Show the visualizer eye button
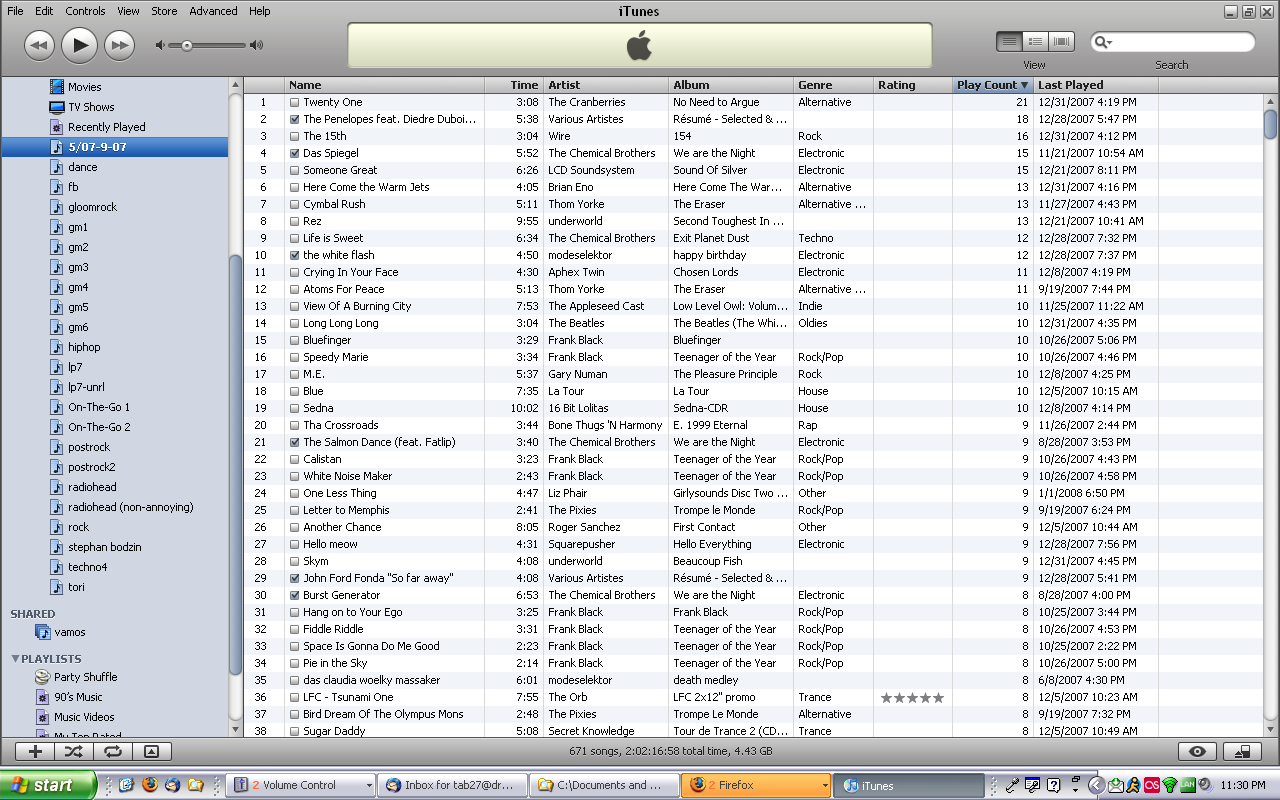Viewport: 1280px width, 800px height. [x=1197, y=752]
